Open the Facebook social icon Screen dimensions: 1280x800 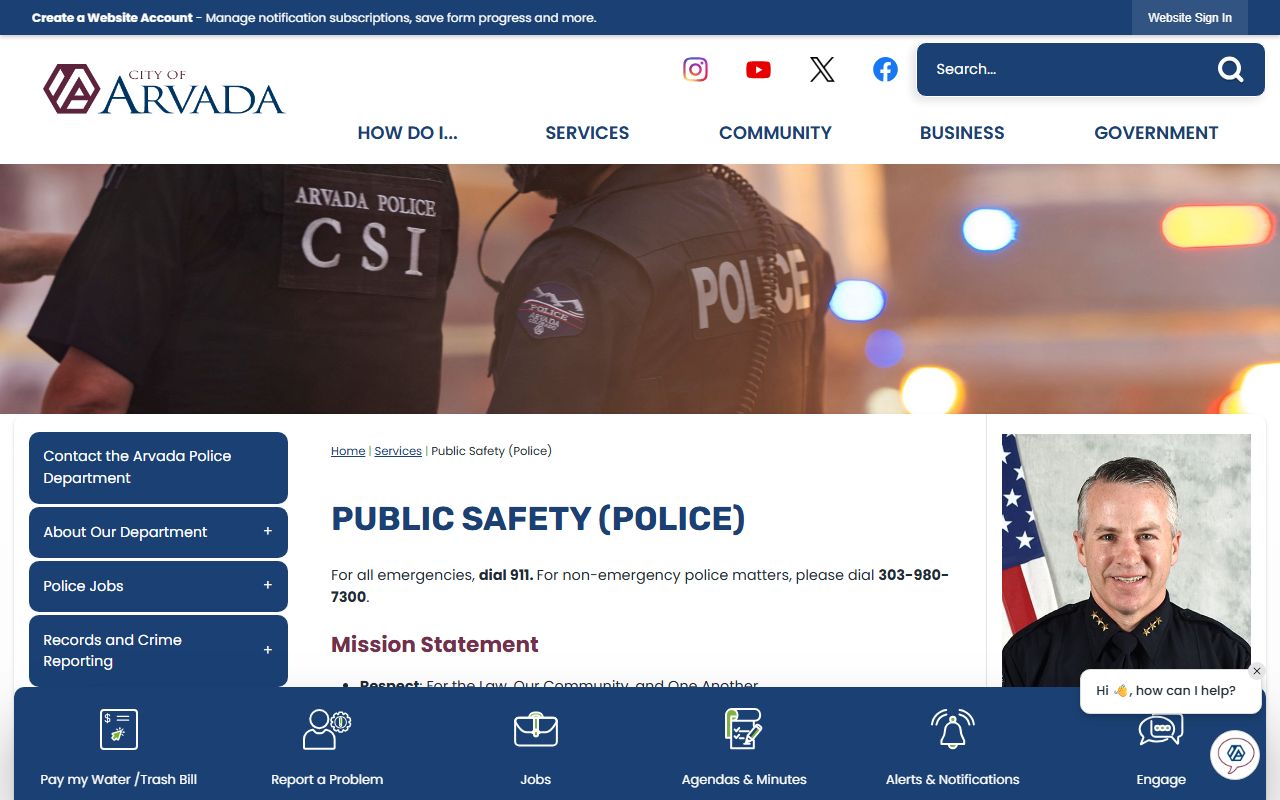click(x=885, y=69)
